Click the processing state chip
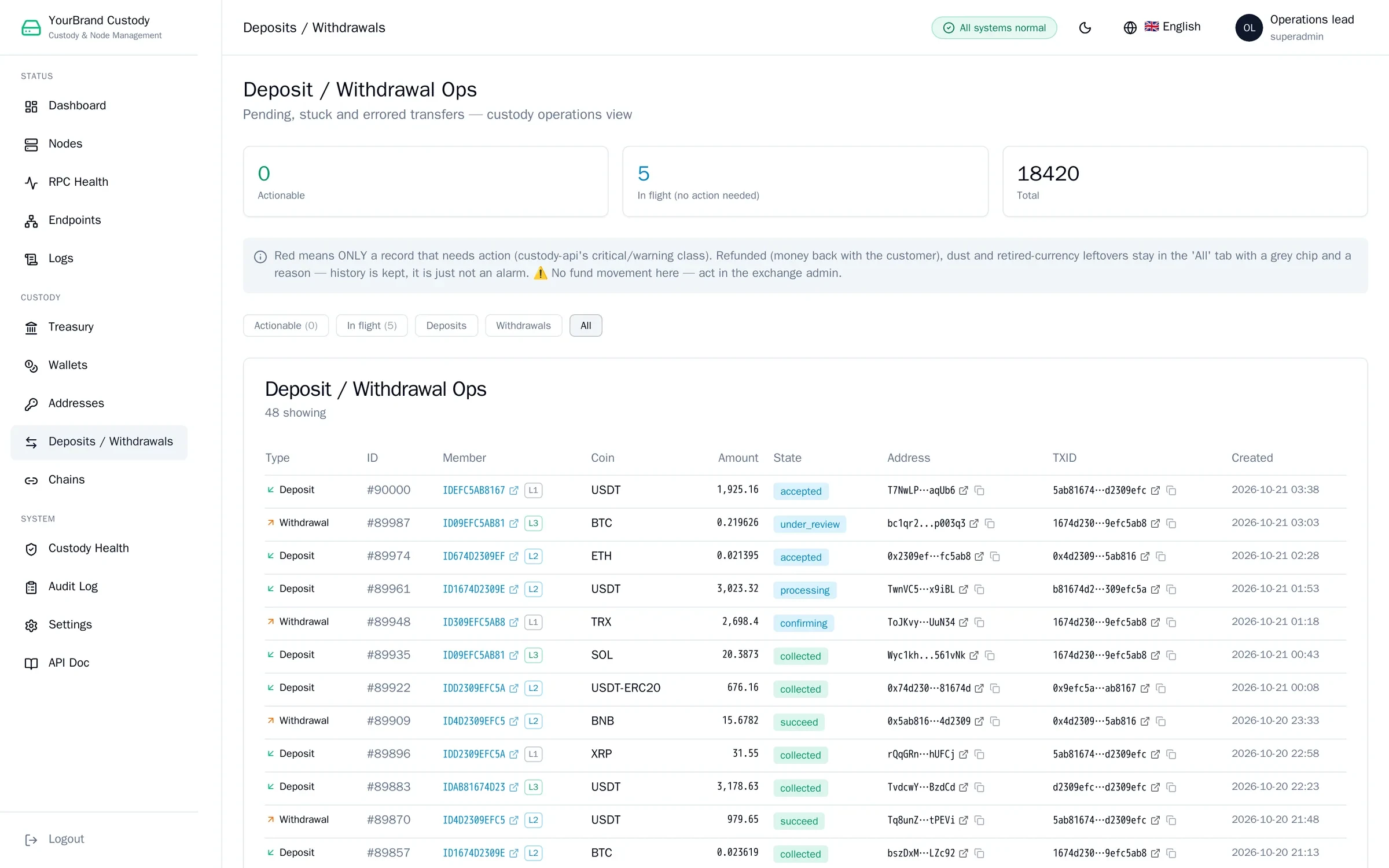The width and height of the screenshot is (1389, 868). (804, 590)
